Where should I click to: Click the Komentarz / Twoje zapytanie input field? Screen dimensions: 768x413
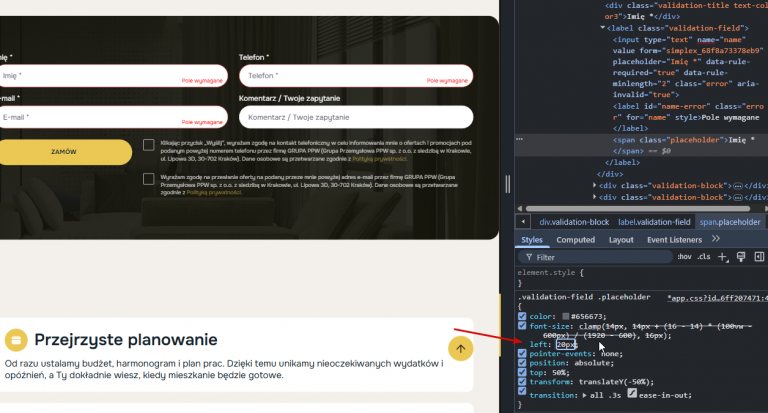(356, 117)
